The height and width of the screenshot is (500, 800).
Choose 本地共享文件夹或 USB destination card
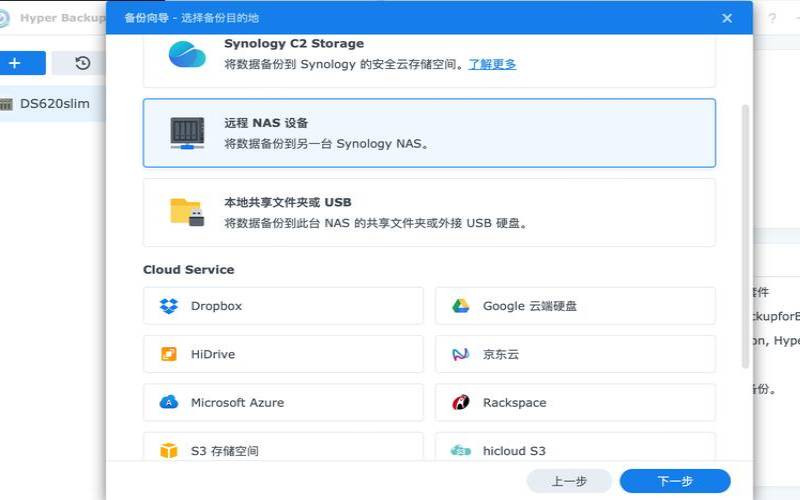pos(429,212)
